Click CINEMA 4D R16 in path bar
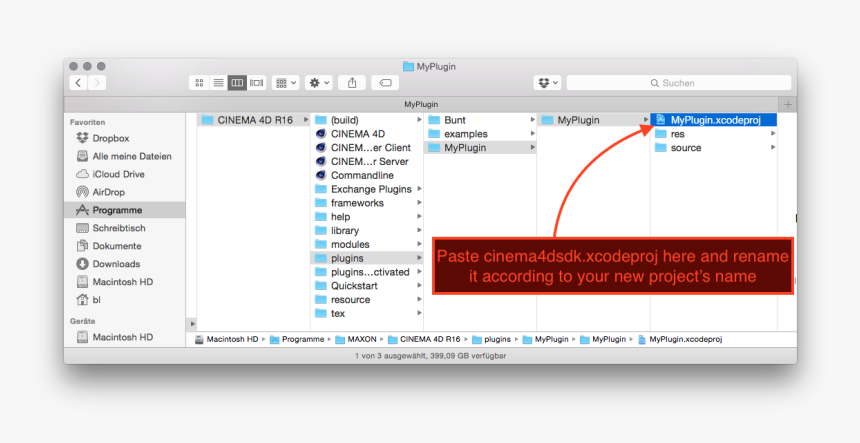The image size is (860, 443). [424, 339]
